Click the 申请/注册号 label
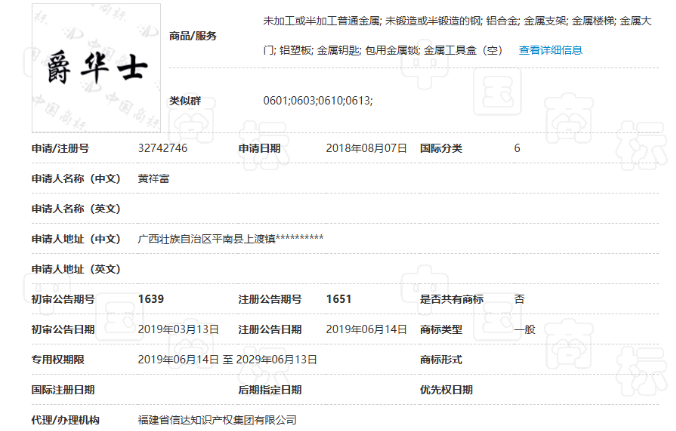 click(60, 148)
